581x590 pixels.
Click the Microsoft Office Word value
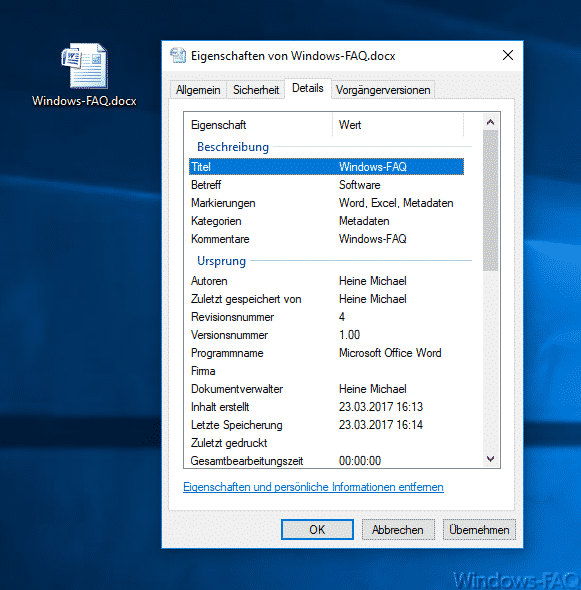coord(390,353)
